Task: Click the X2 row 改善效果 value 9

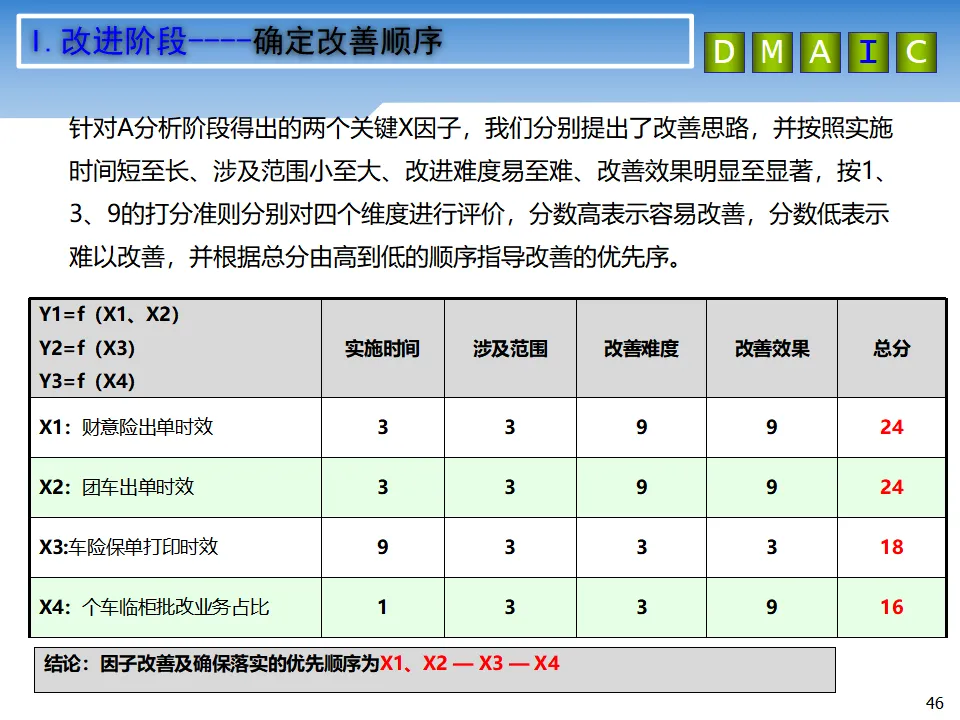Action: (772, 487)
